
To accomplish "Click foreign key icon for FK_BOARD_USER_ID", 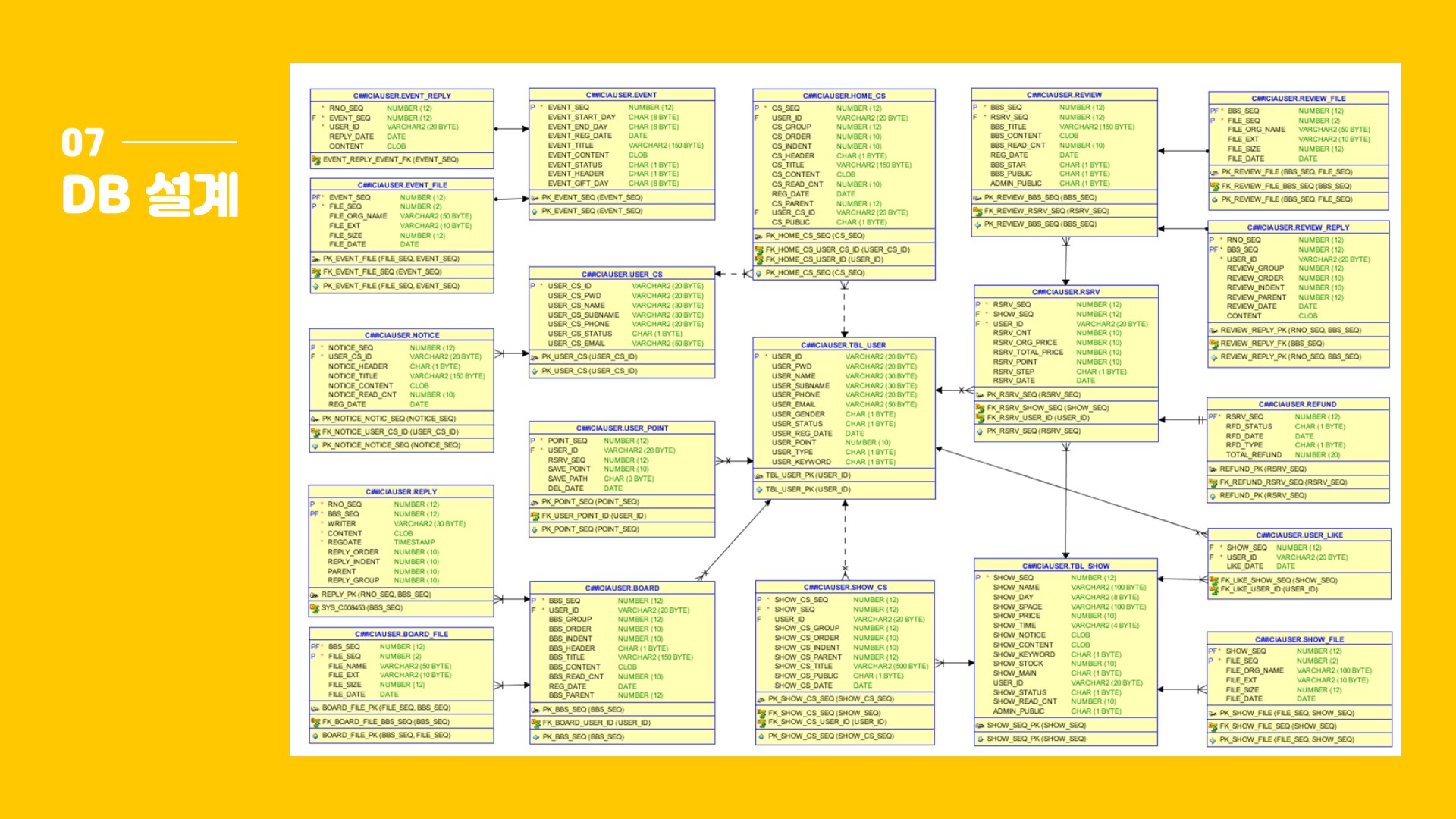I will pos(535,723).
